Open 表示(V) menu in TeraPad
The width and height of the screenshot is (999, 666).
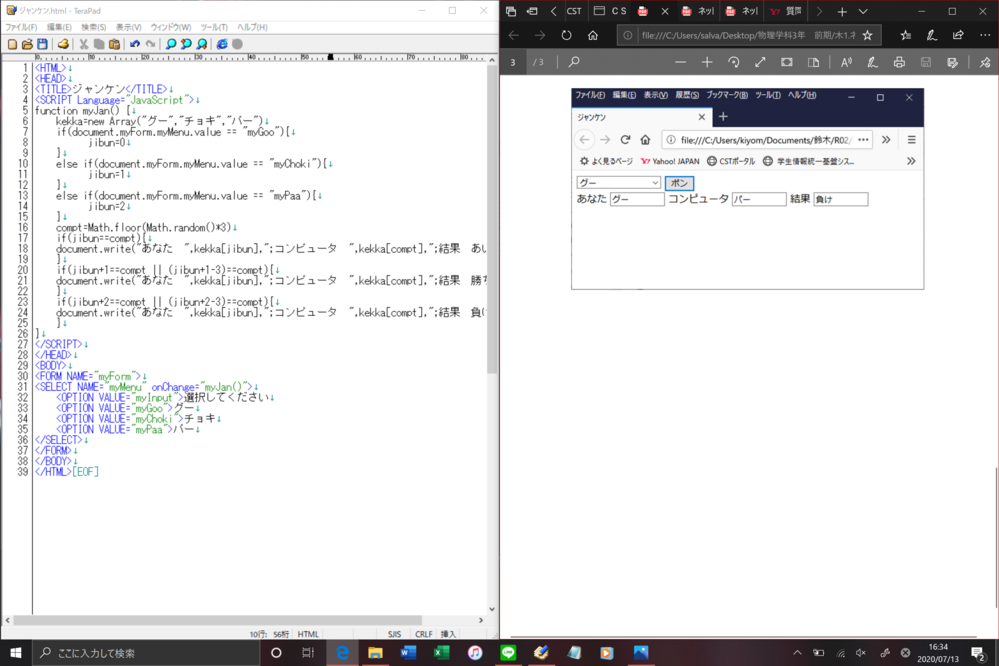tap(128, 27)
